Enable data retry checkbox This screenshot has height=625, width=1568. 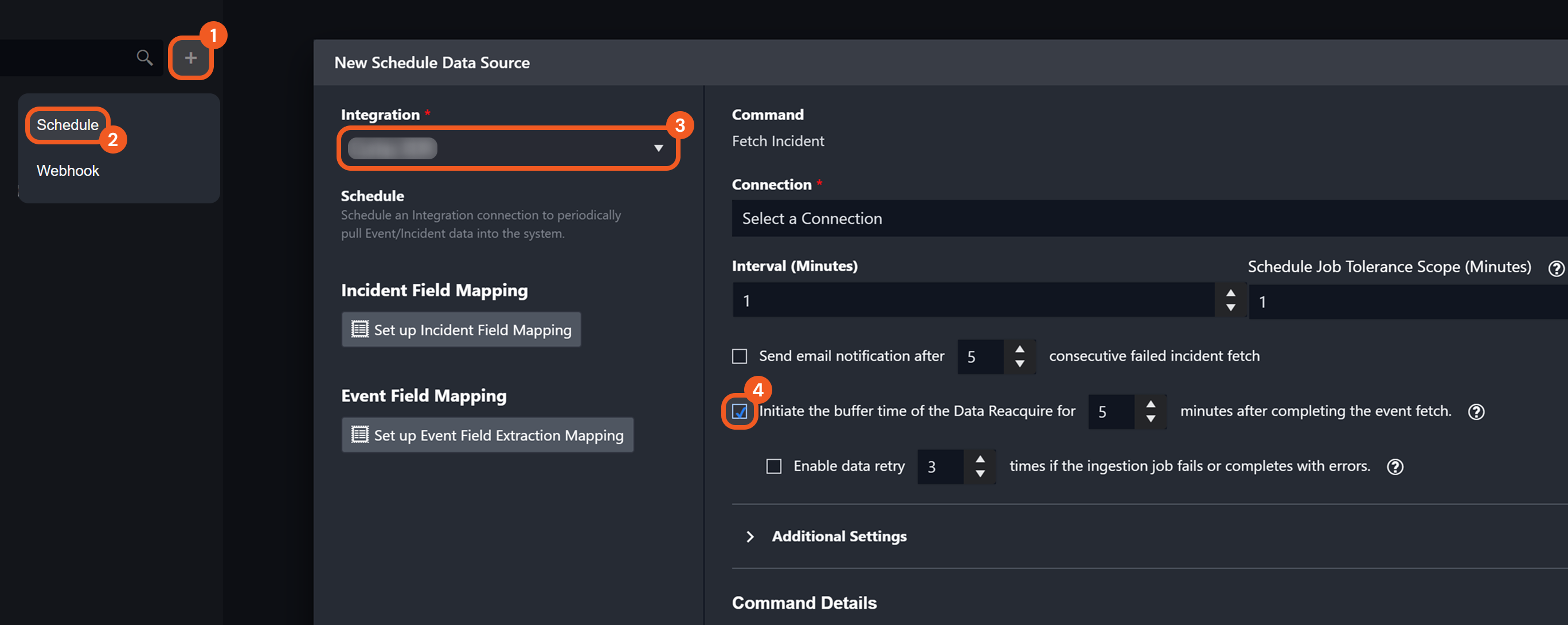point(773,466)
